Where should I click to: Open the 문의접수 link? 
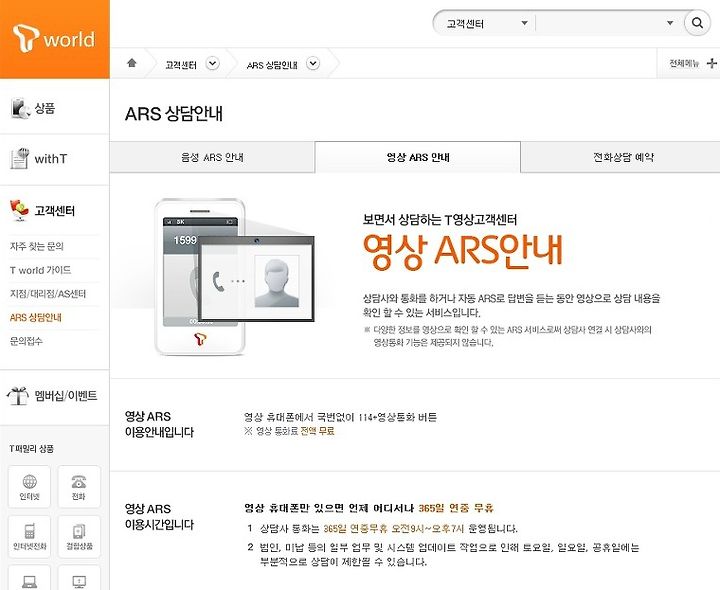pos(26,341)
